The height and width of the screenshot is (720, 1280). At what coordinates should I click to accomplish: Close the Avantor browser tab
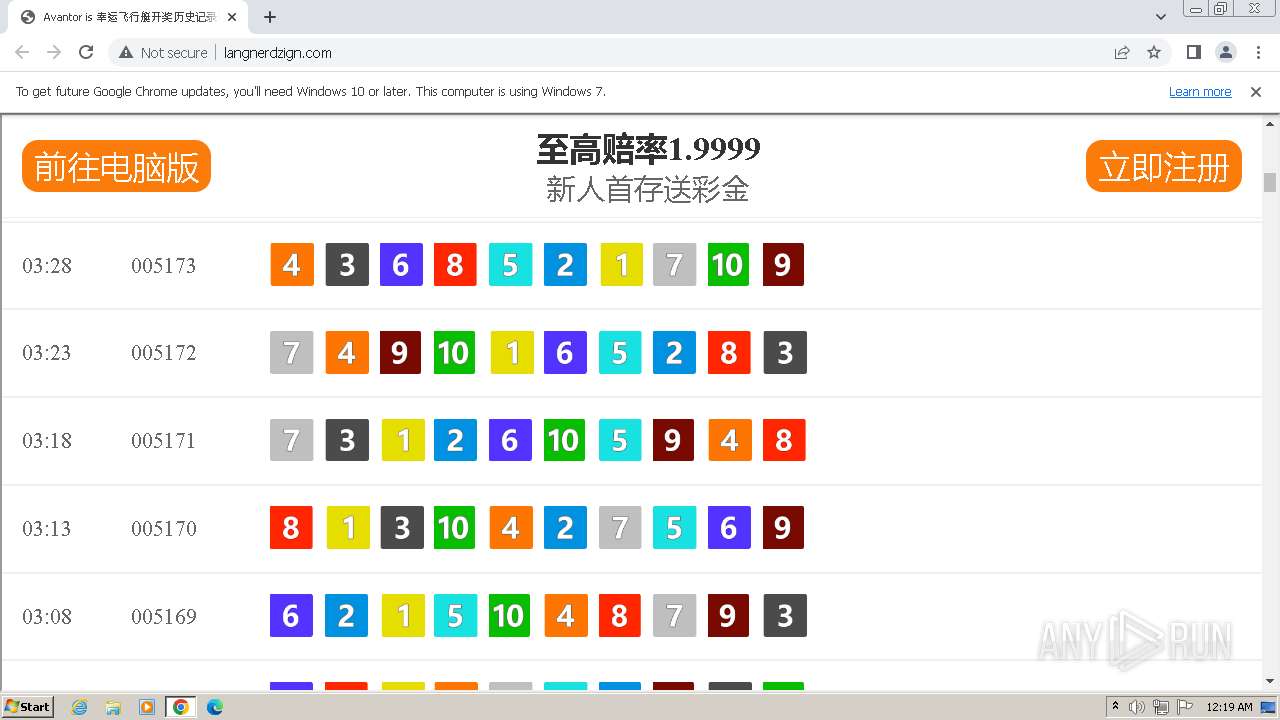tap(233, 17)
